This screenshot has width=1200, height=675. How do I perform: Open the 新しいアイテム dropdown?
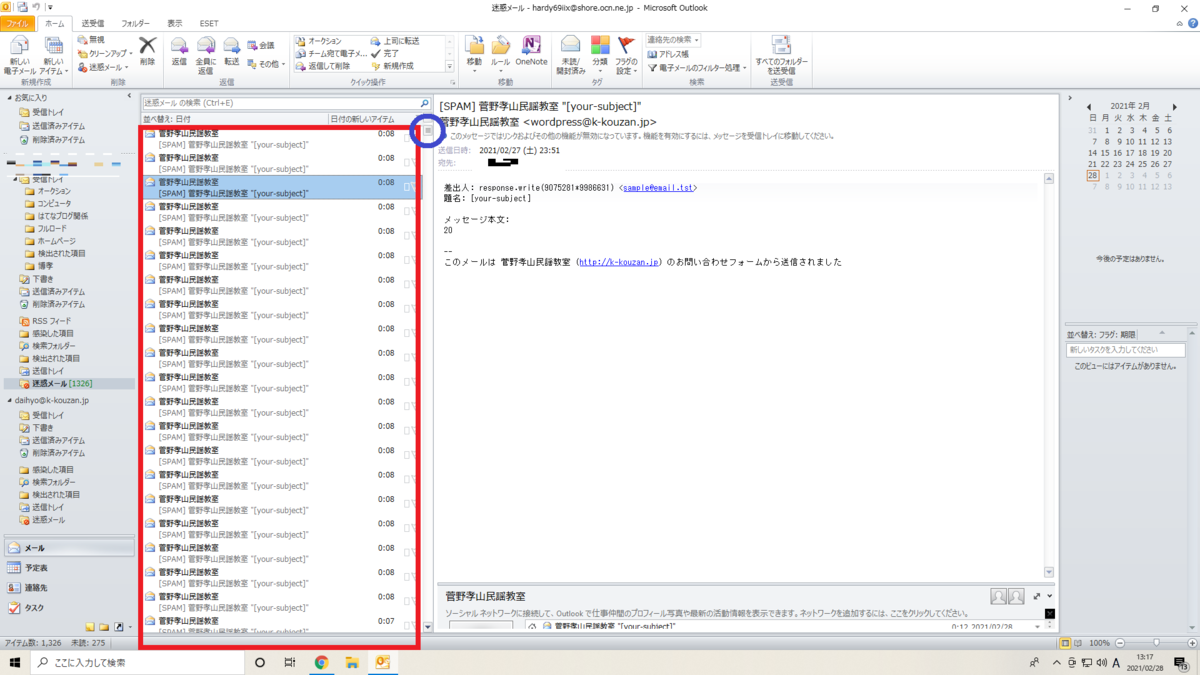click(55, 55)
